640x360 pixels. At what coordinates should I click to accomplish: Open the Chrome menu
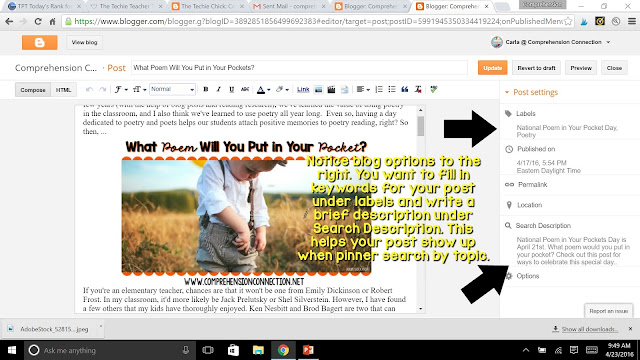point(631,22)
